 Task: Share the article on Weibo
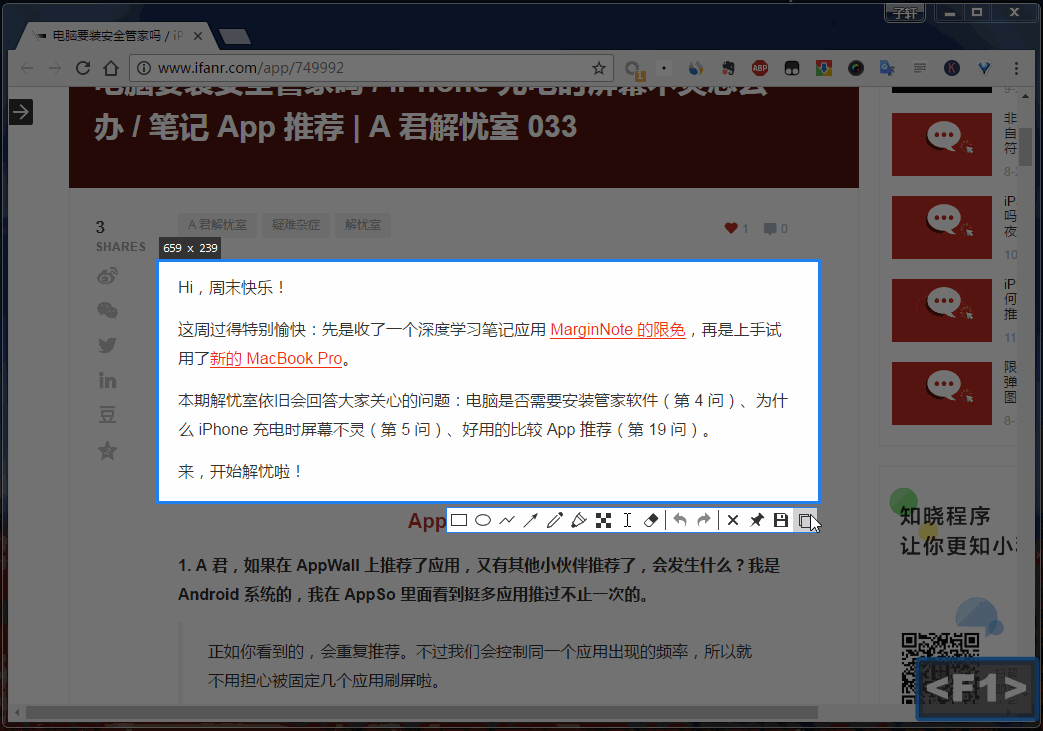[x=107, y=275]
